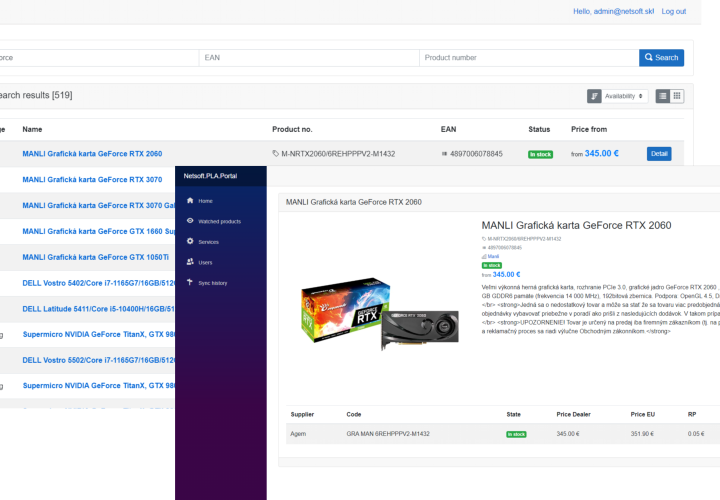
Task: Click the Search button
Action: click(661, 57)
